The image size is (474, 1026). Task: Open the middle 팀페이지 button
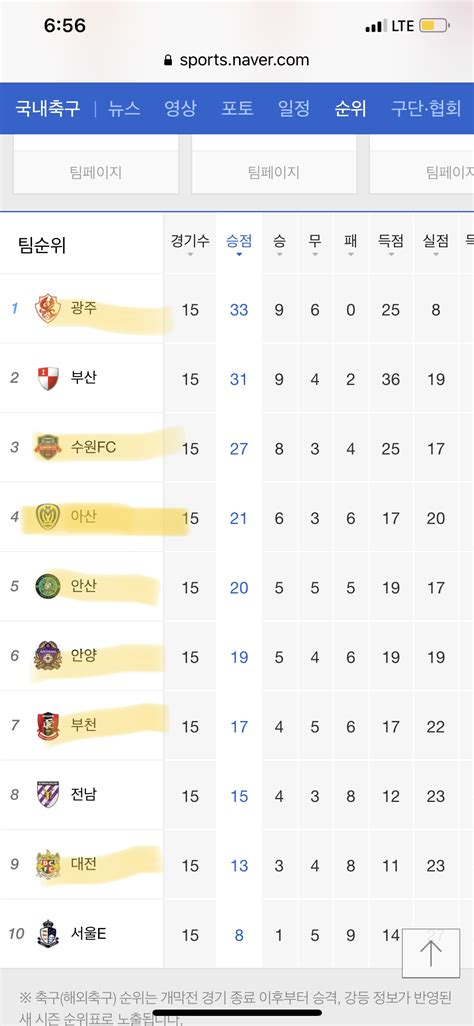pos(274,172)
